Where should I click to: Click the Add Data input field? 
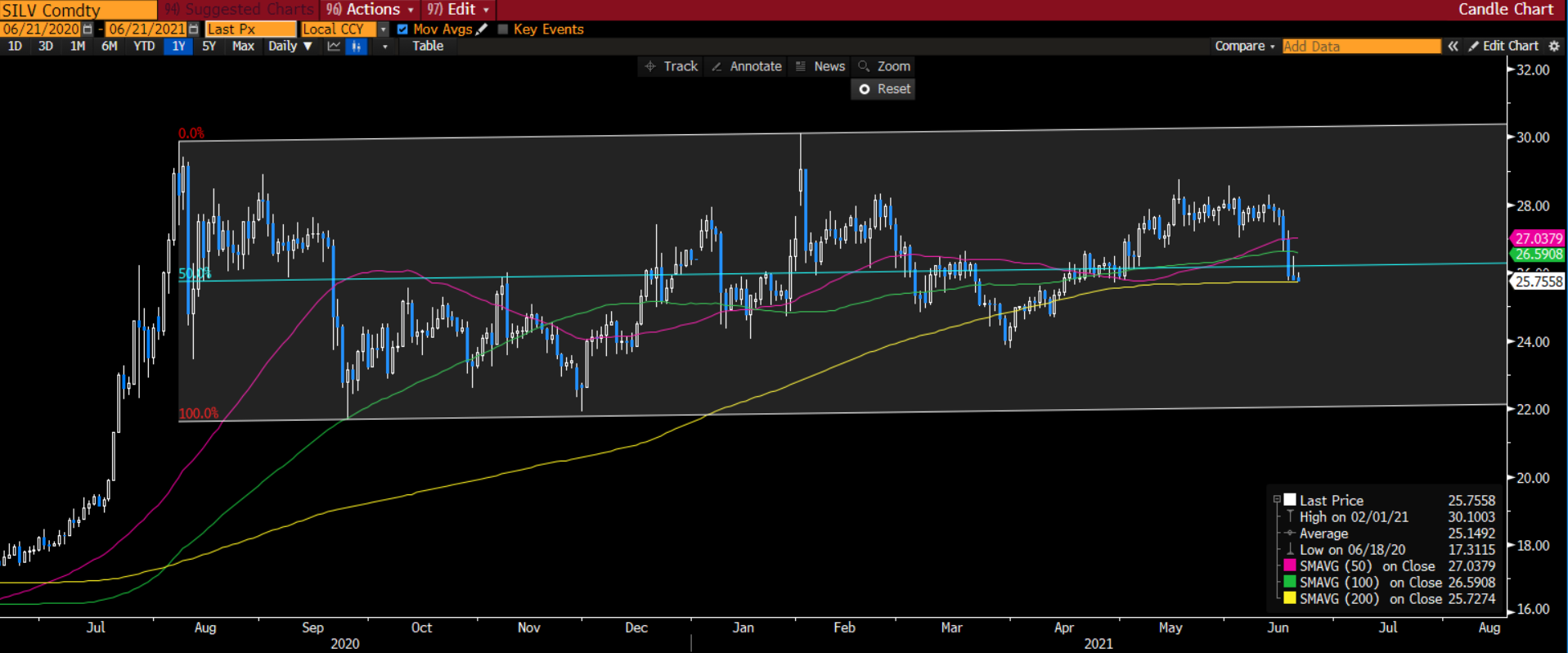tap(1361, 47)
